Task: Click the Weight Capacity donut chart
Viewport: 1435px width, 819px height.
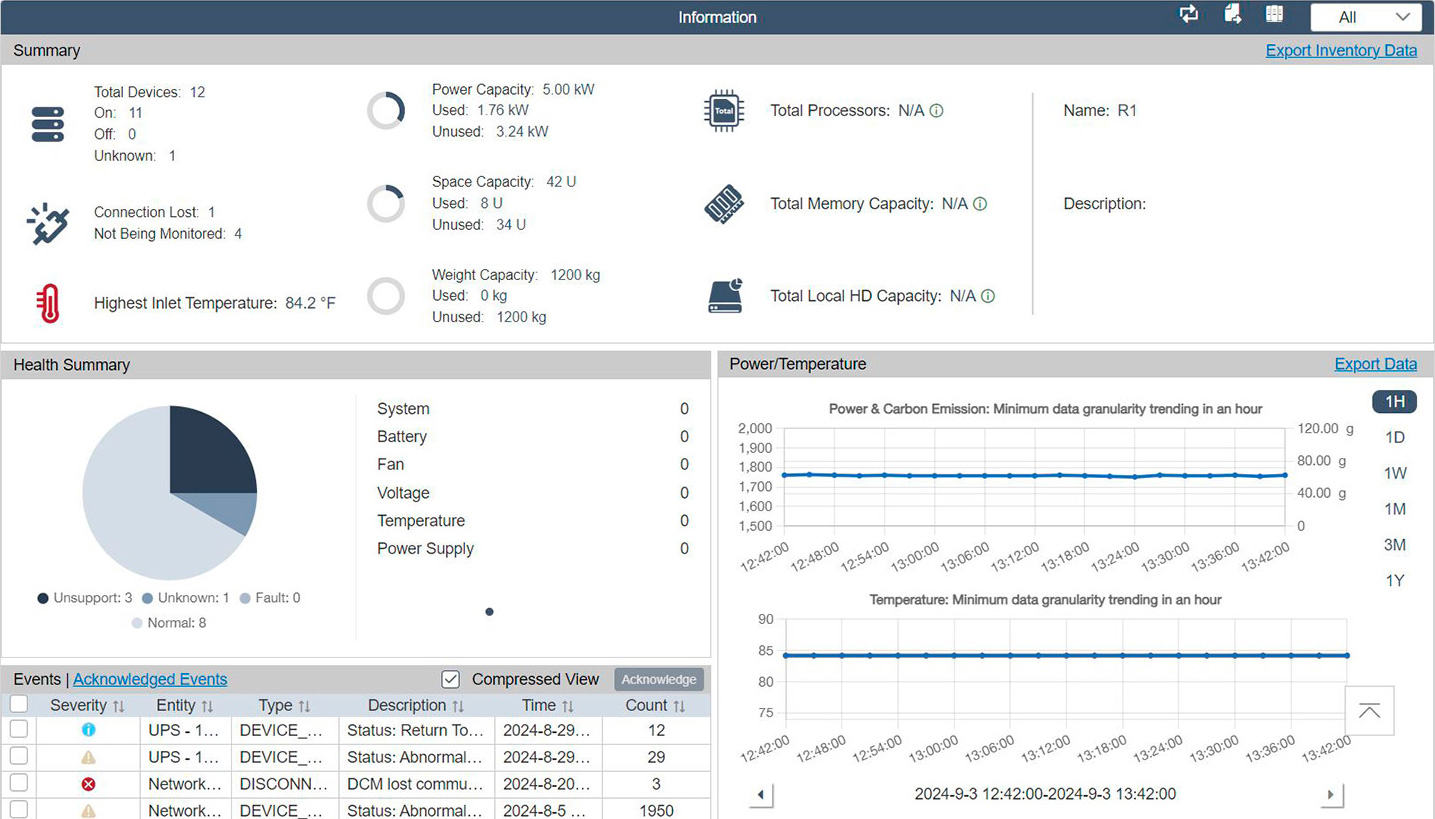Action: pyautogui.click(x=386, y=296)
